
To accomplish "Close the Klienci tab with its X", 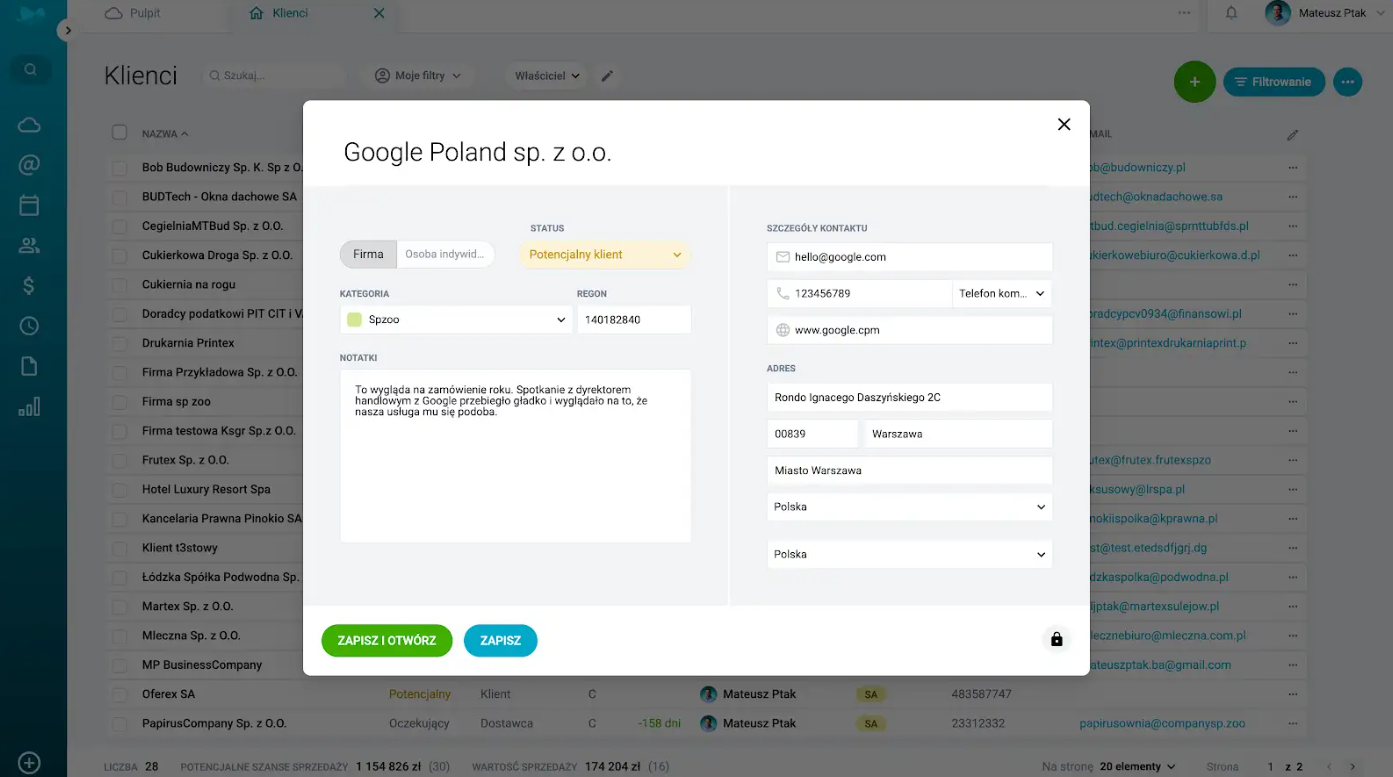I will [379, 13].
